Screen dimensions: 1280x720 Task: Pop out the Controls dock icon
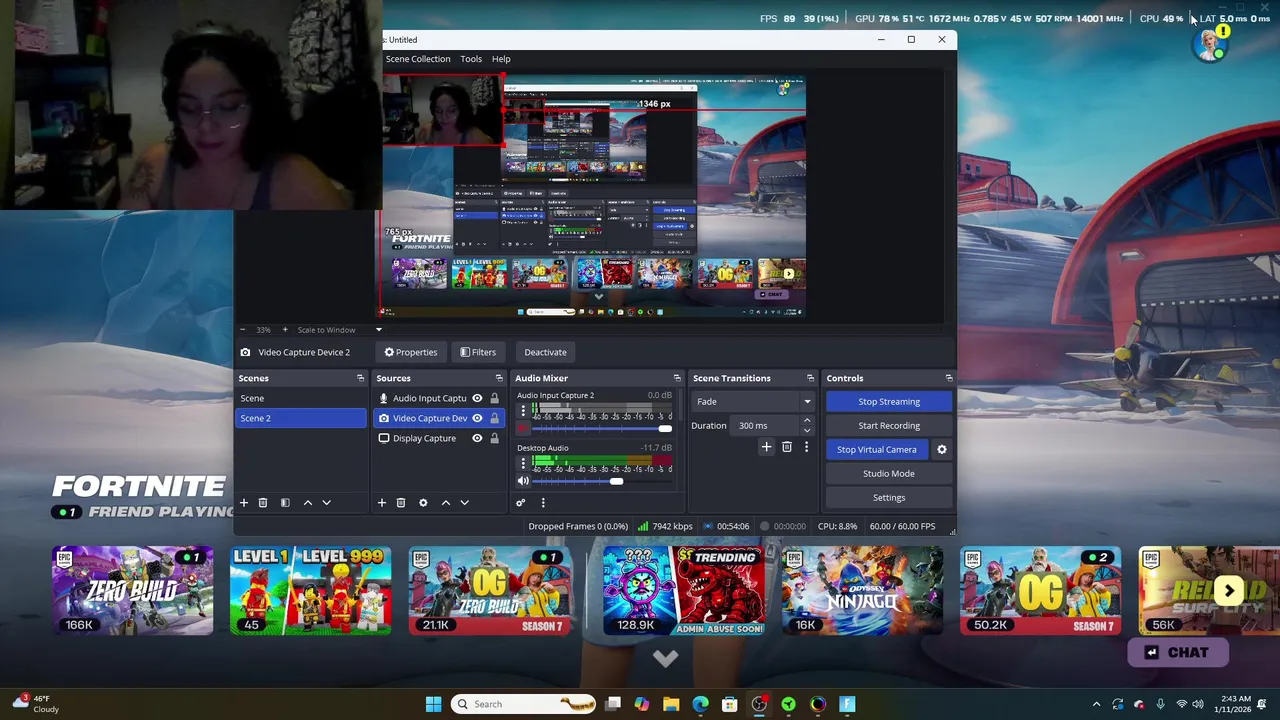(949, 378)
